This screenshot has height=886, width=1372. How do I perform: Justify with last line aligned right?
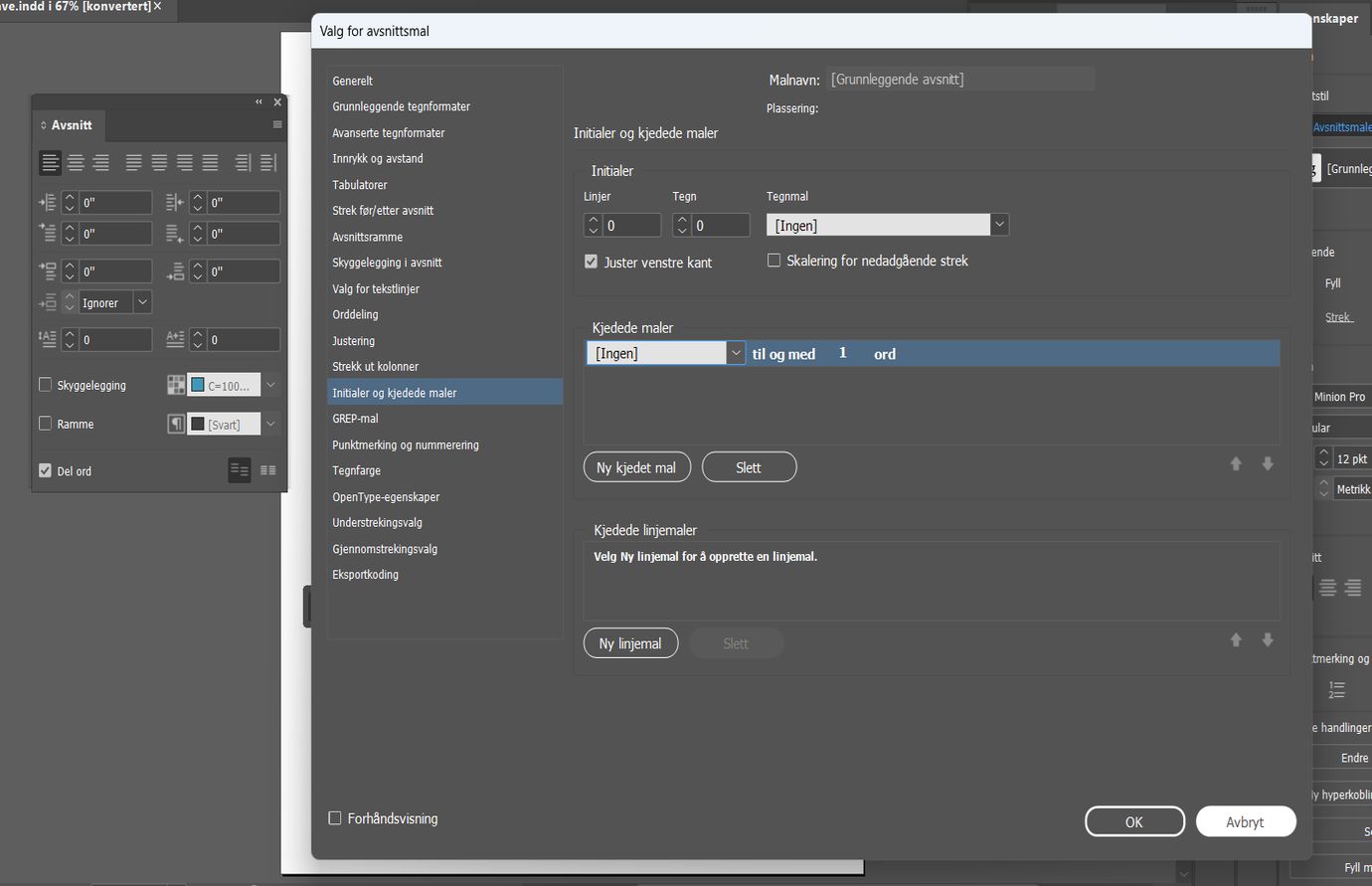click(x=185, y=163)
